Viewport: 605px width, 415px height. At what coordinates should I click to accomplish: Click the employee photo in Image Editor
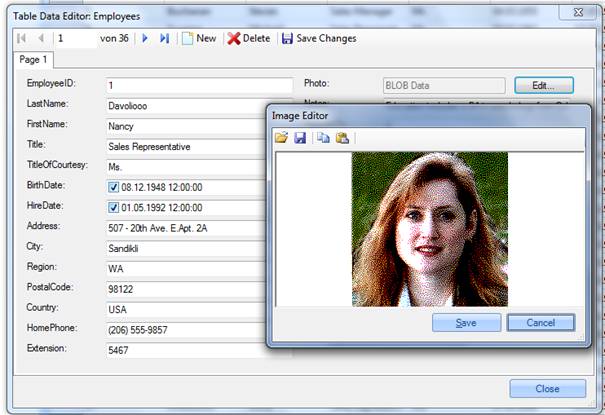point(429,229)
